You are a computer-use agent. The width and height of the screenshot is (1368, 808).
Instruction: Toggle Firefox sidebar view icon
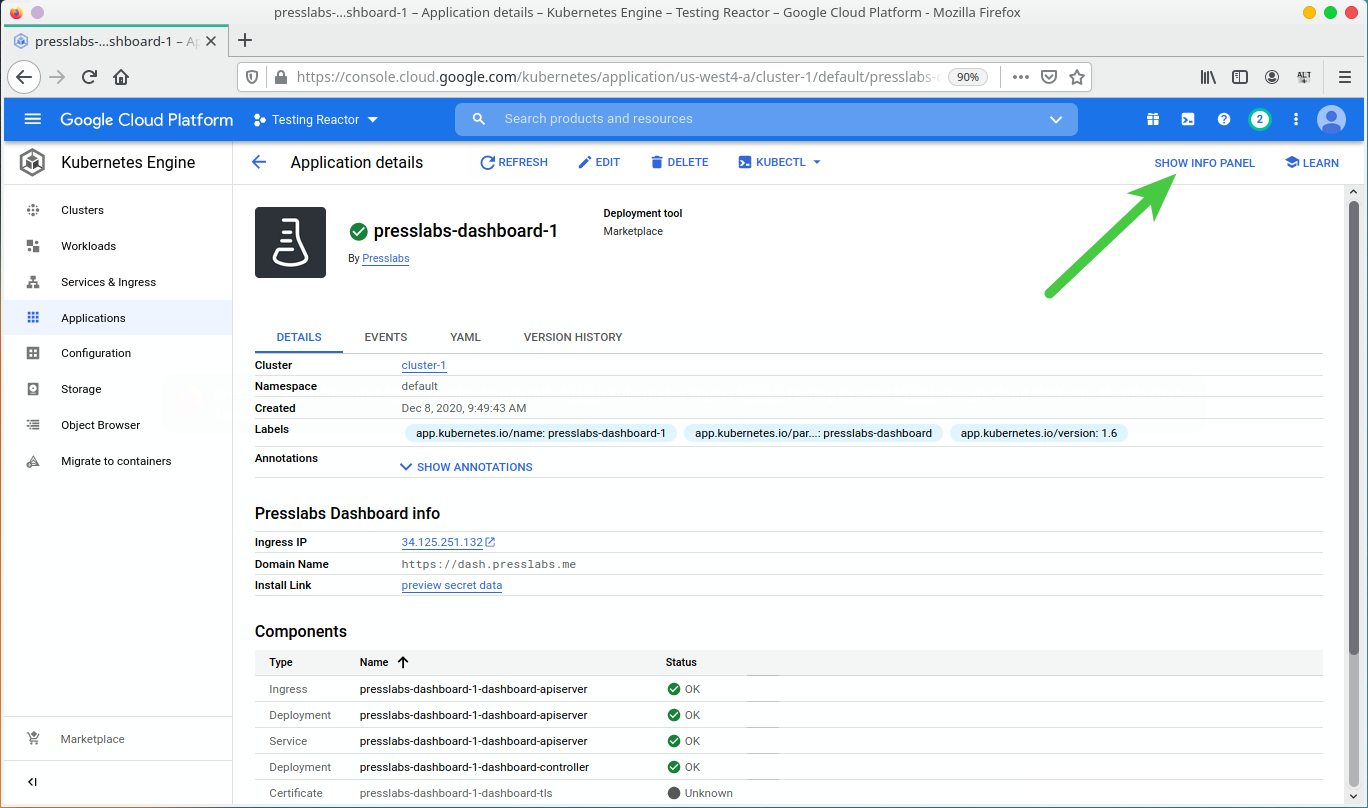tap(1240, 77)
